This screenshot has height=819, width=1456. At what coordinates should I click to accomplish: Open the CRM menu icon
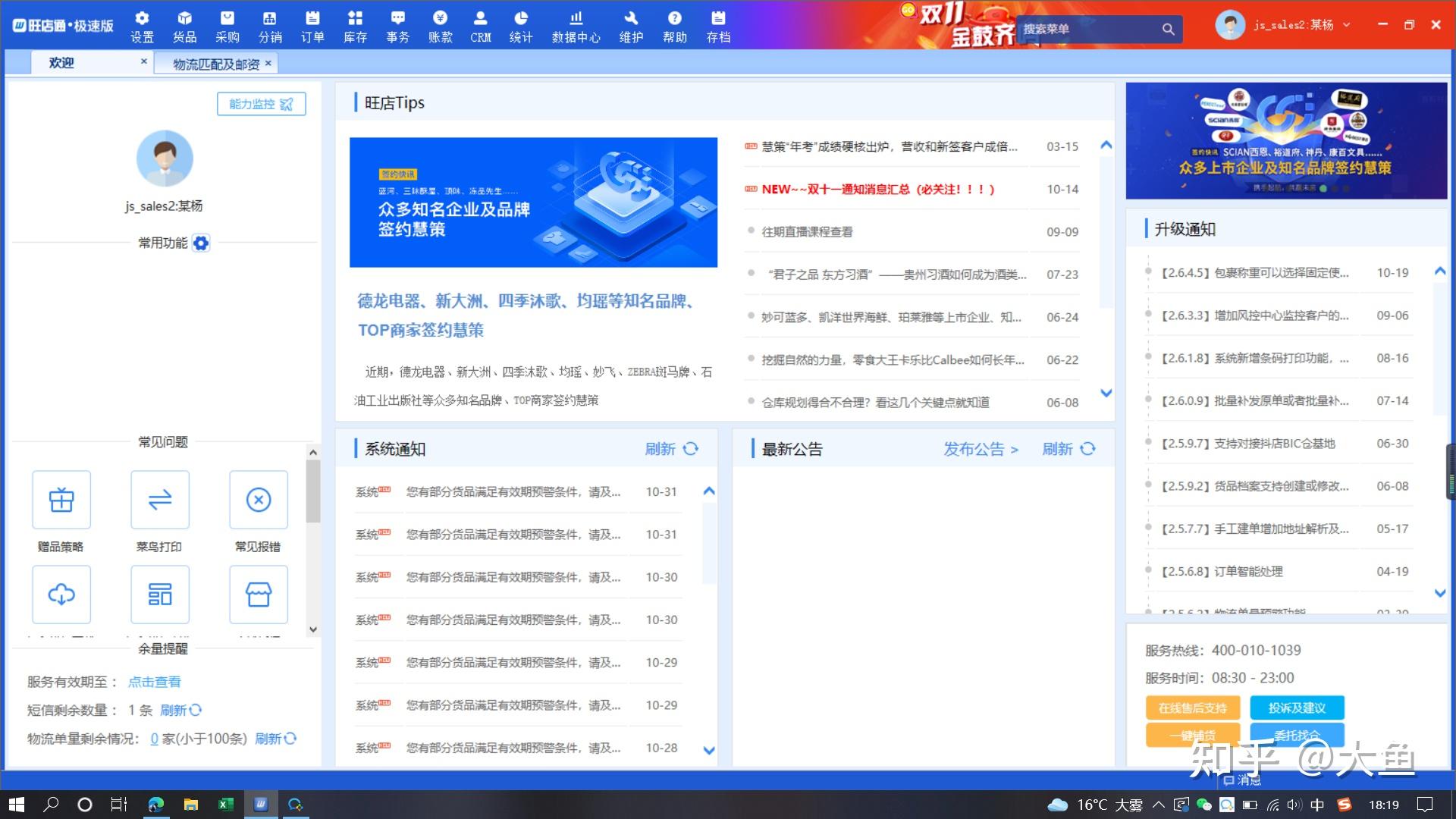pyautogui.click(x=481, y=27)
